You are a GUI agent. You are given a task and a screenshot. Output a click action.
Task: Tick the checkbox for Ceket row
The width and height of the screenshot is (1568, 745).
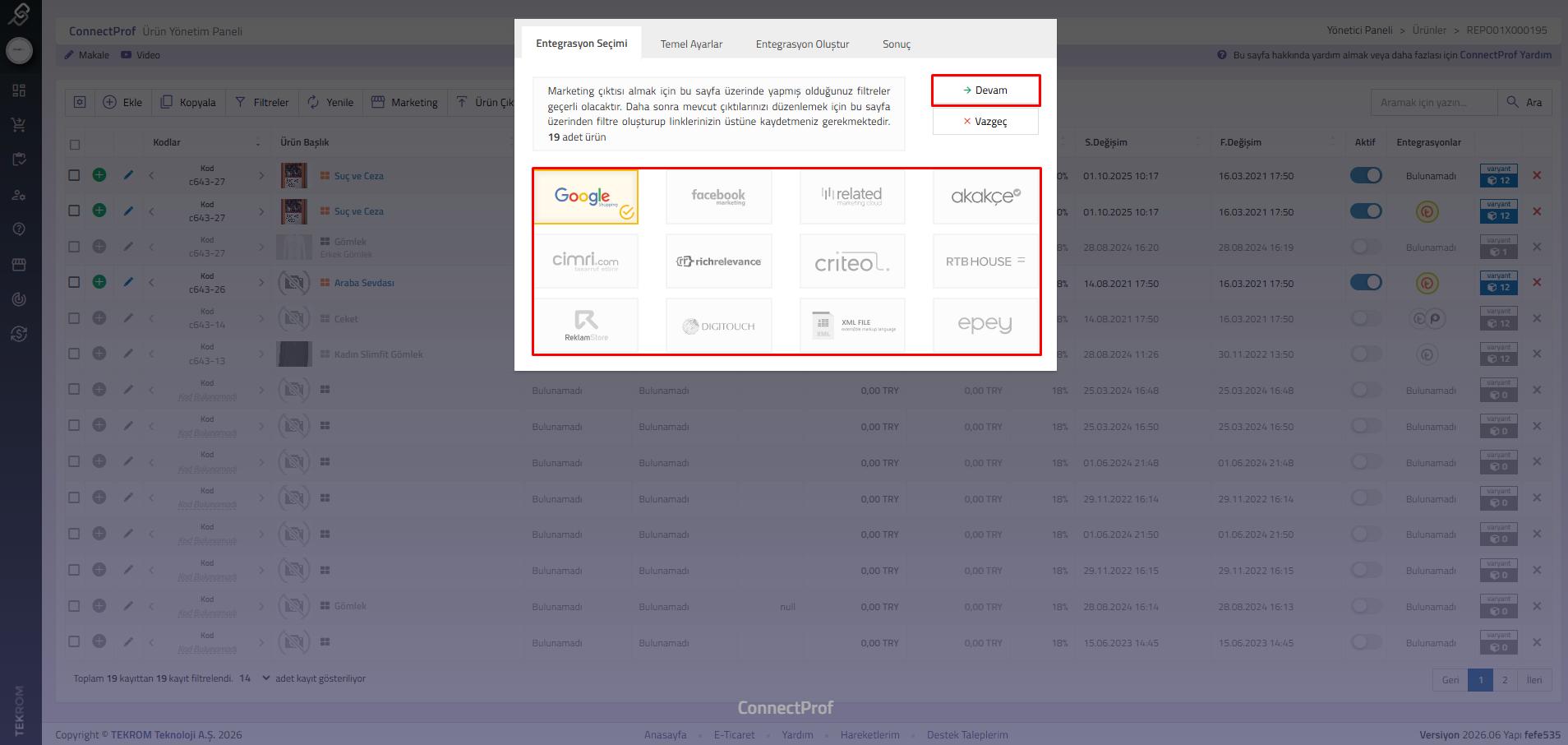(74, 317)
